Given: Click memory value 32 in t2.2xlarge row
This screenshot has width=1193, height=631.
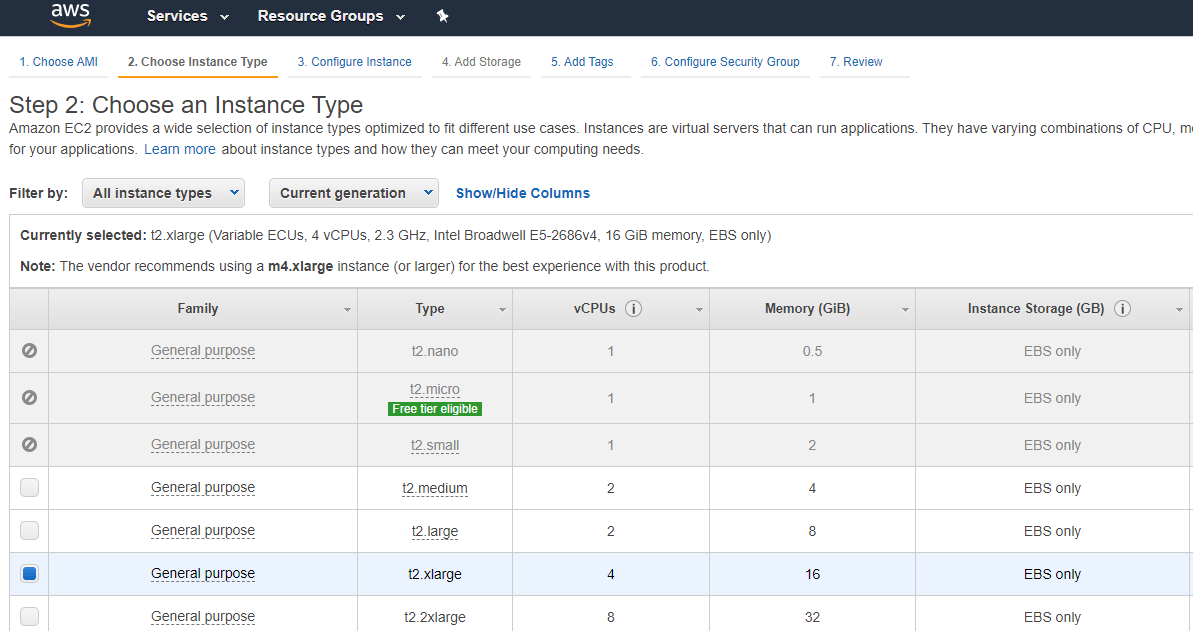Looking at the screenshot, I should [x=813, y=617].
